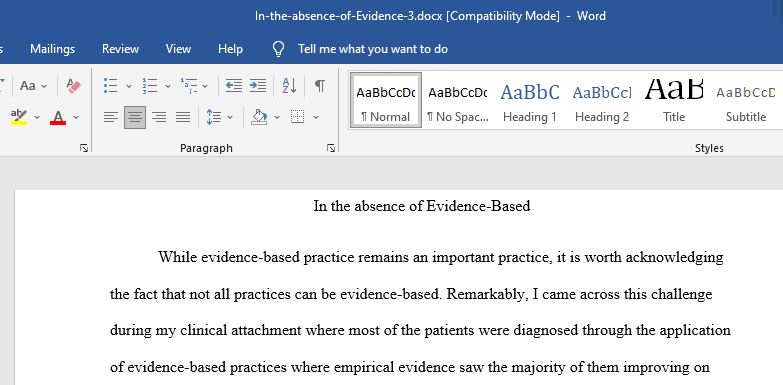The image size is (783, 385).
Task: Justify the paragraph text
Action: click(183, 117)
